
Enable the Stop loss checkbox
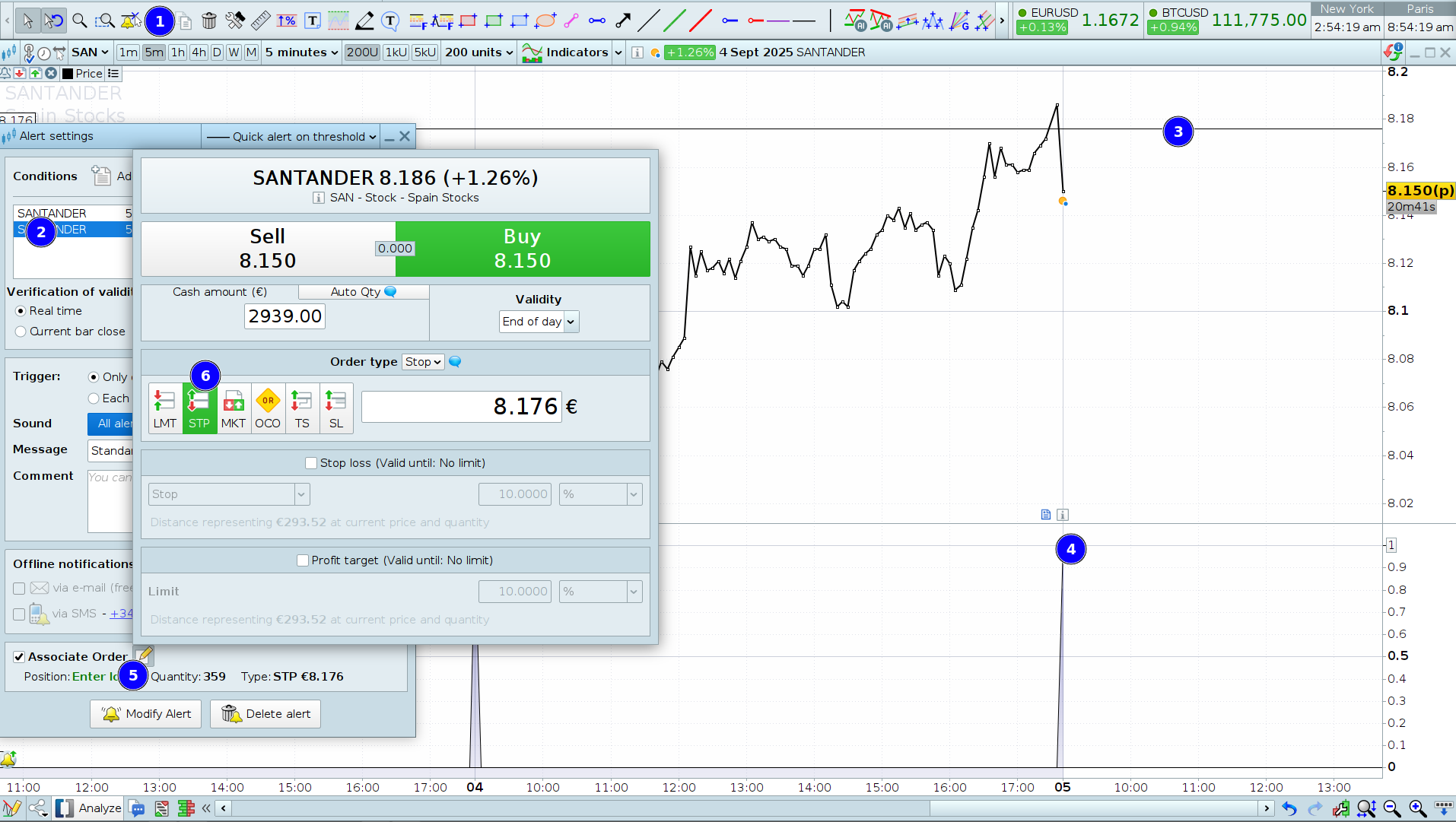click(x=310, y=463)
